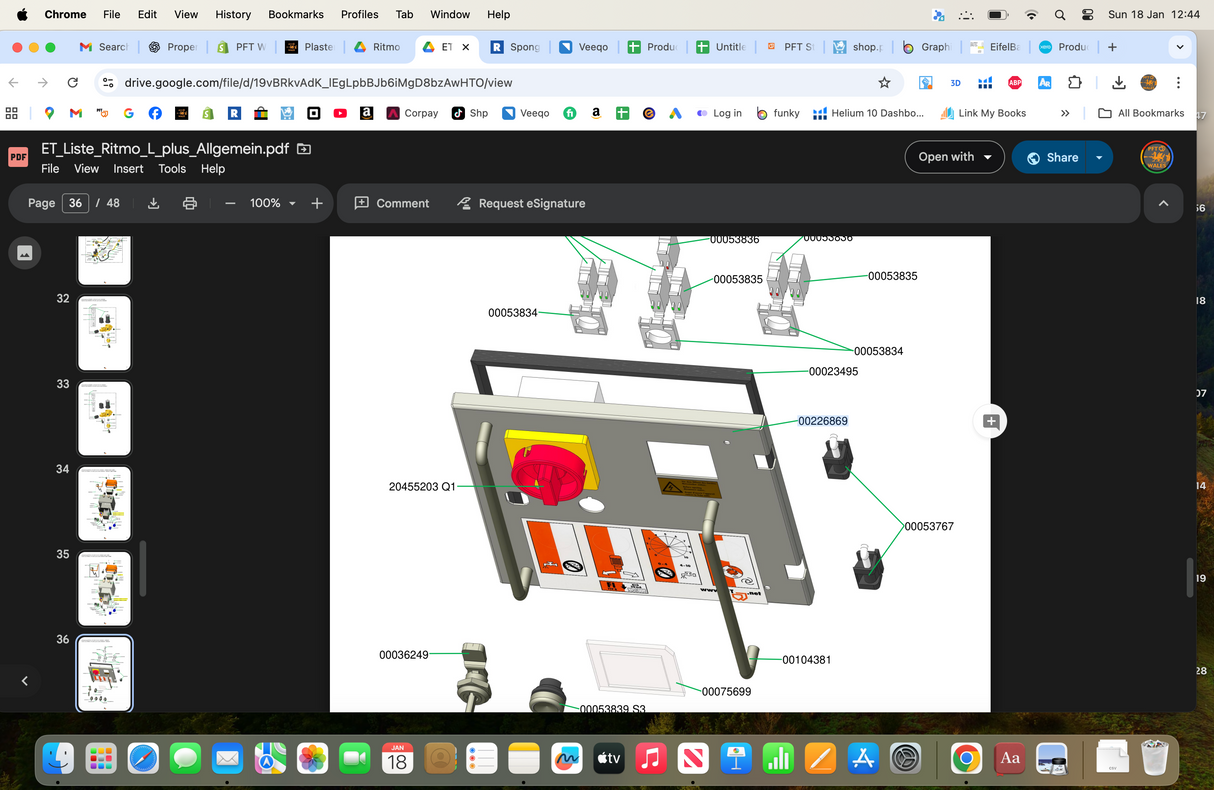
Task: Open the Share options dropdown arrow
Action: (1099, 157)
